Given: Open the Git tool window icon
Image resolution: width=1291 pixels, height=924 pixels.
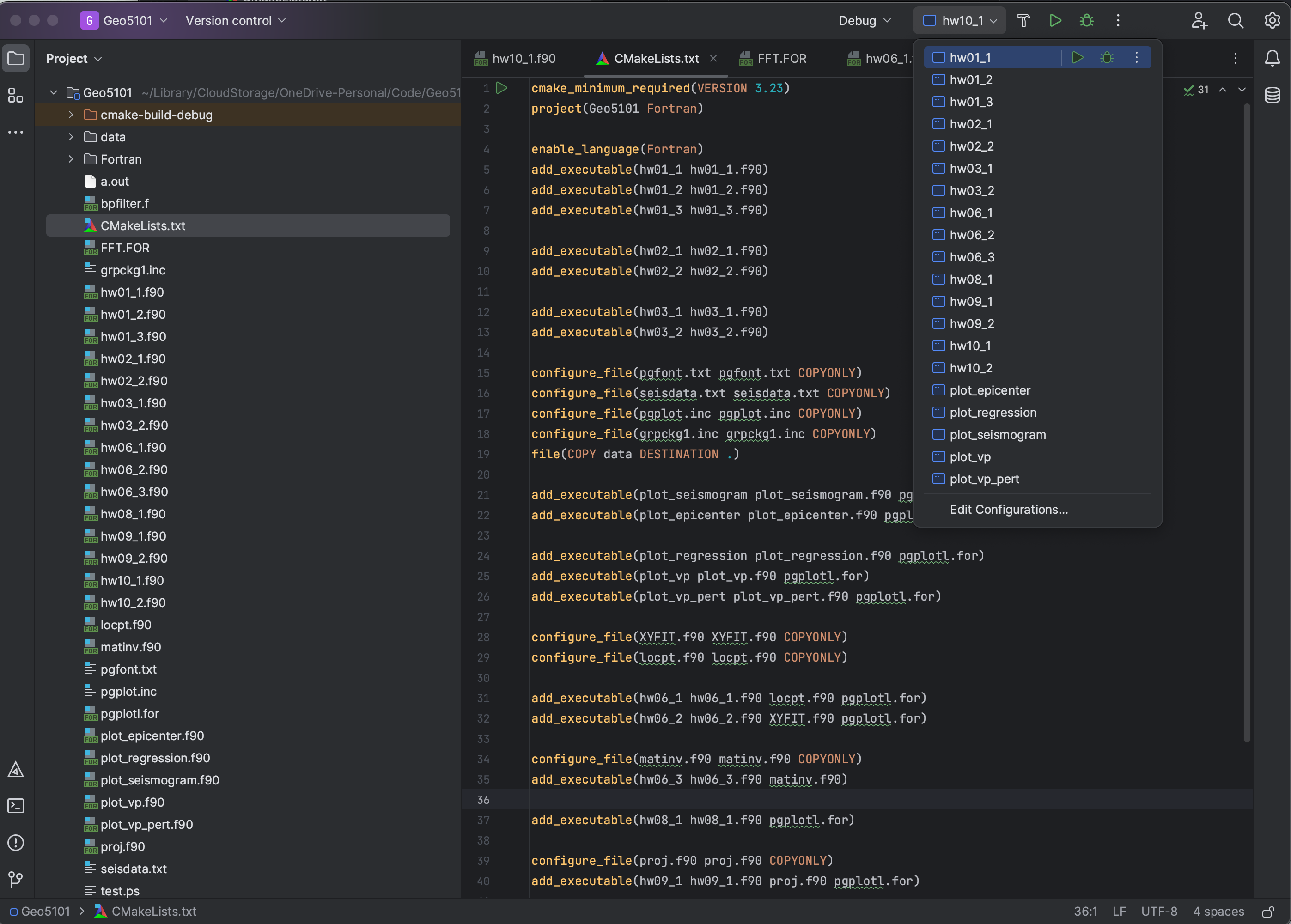Looking at the screenshot, I should pos(15,879).
